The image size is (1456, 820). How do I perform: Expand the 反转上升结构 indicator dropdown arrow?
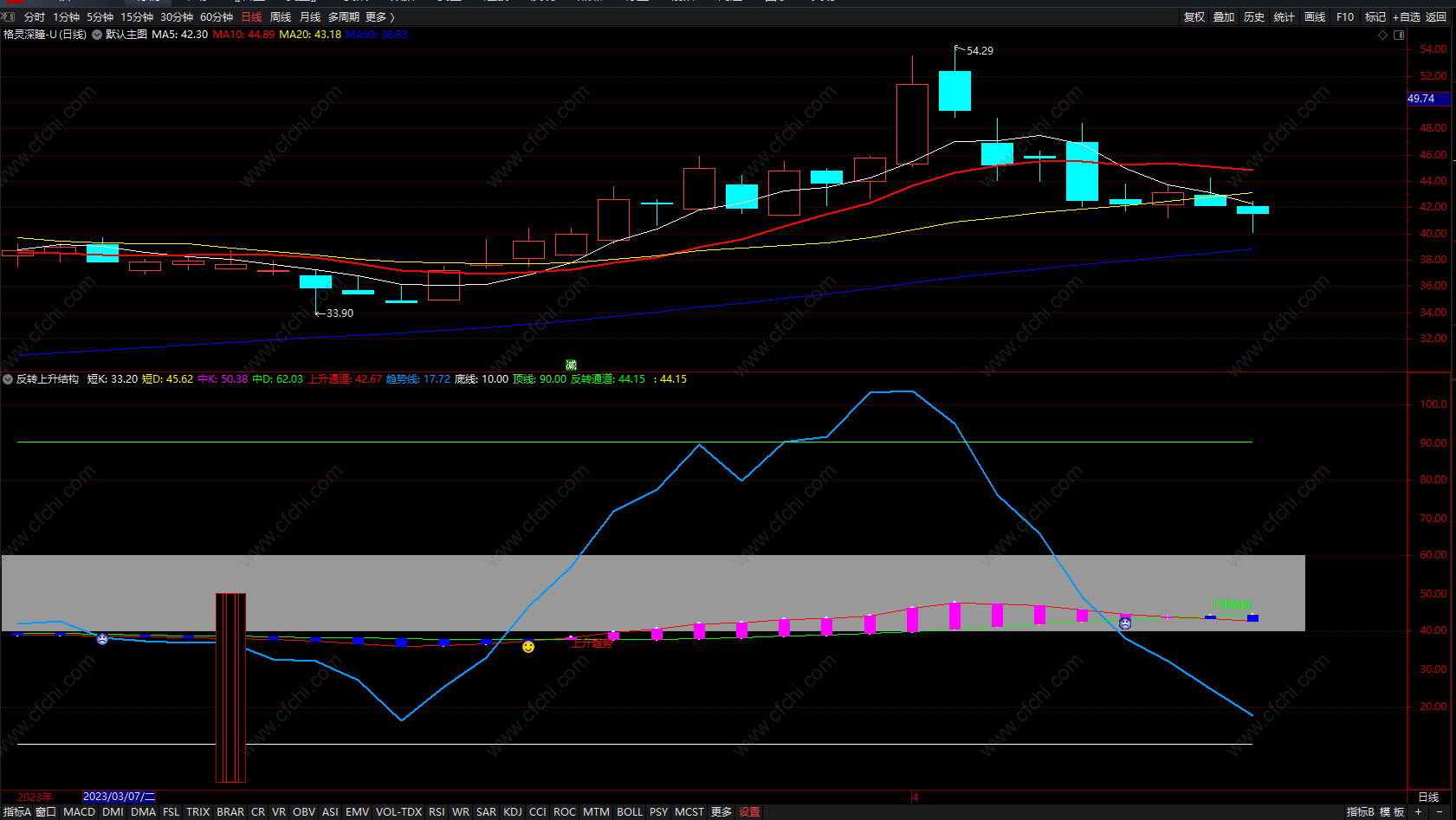pos(8,379)
